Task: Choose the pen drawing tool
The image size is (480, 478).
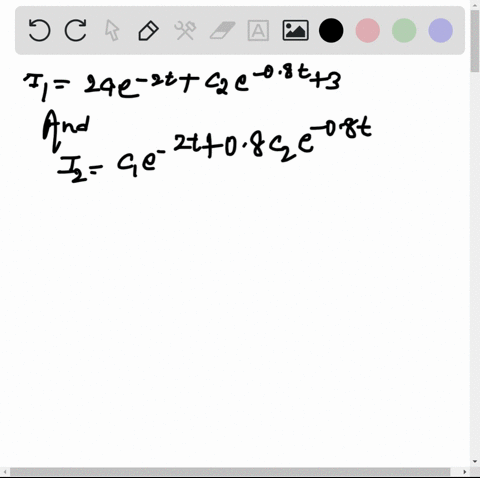Action: (x=148, y=31)
